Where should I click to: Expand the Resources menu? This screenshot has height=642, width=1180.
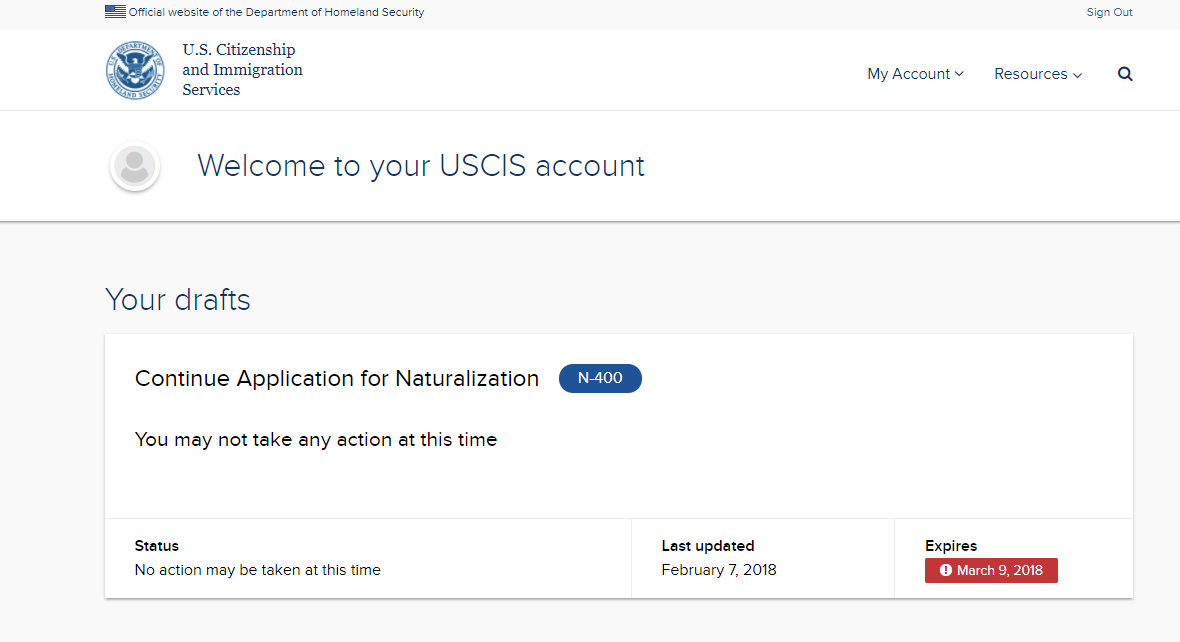click(1038, 74)
